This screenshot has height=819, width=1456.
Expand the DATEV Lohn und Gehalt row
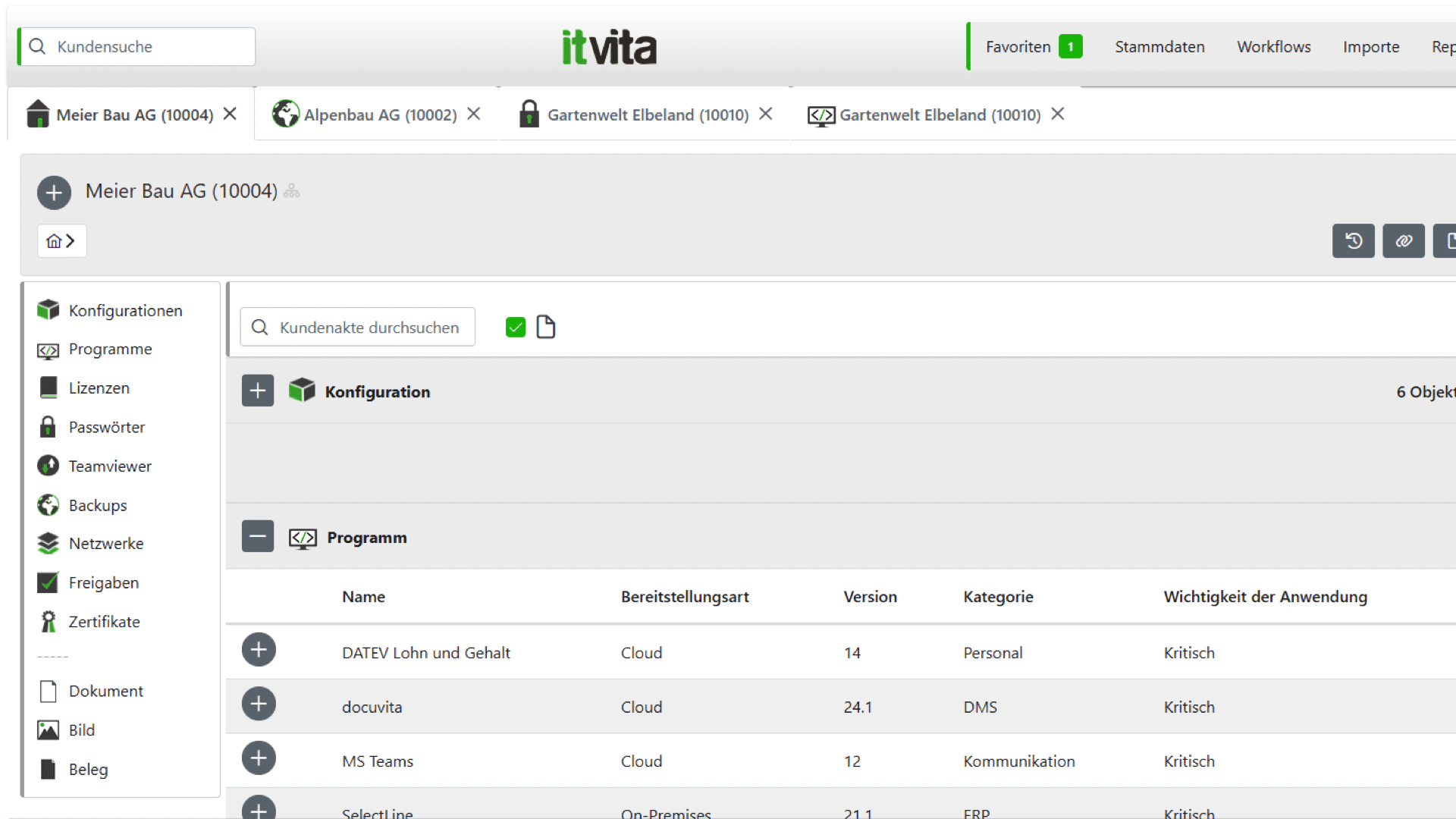pyautogui.click(x=259, y=650)
